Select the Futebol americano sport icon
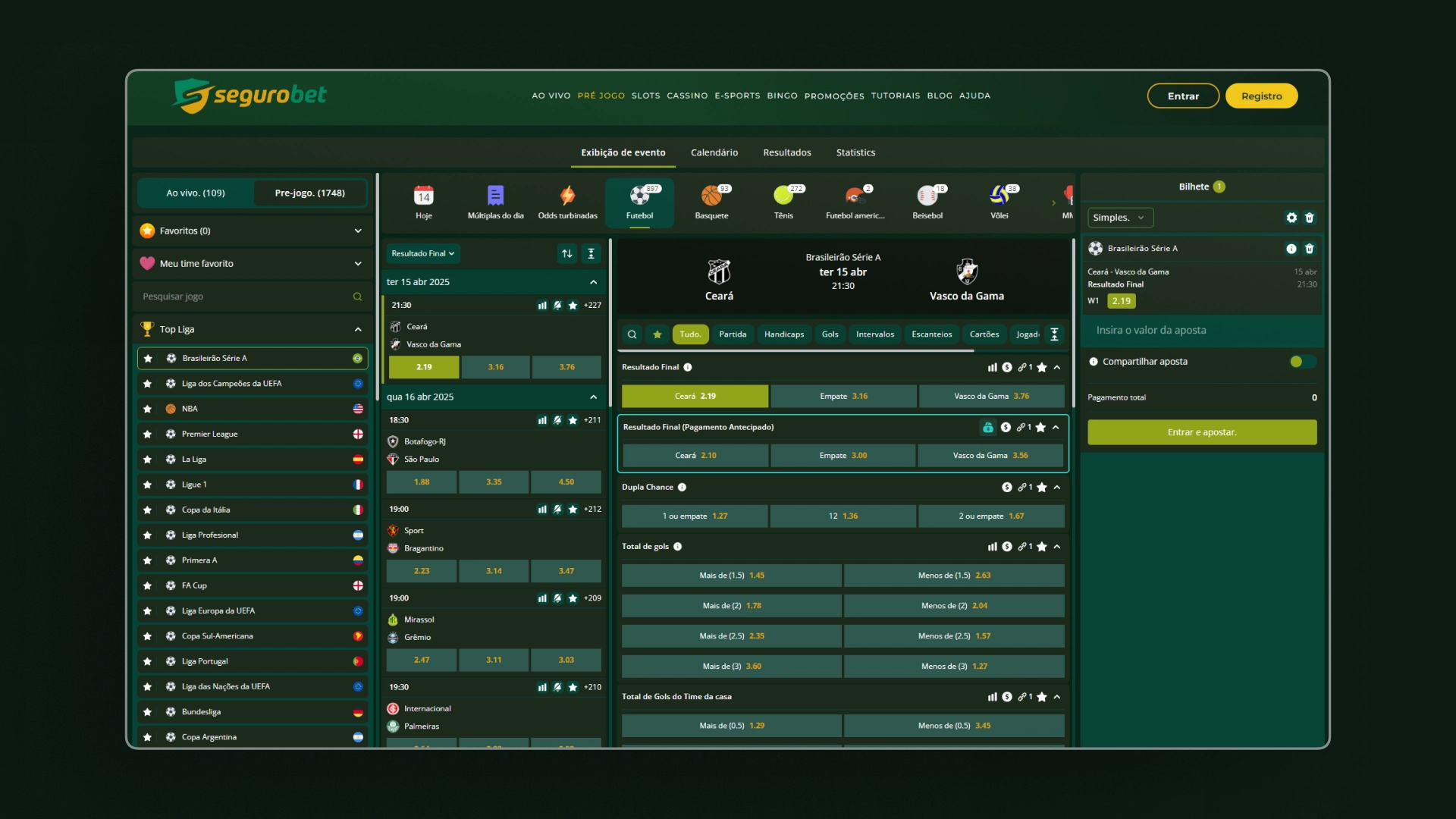 [x=855, y=196]
